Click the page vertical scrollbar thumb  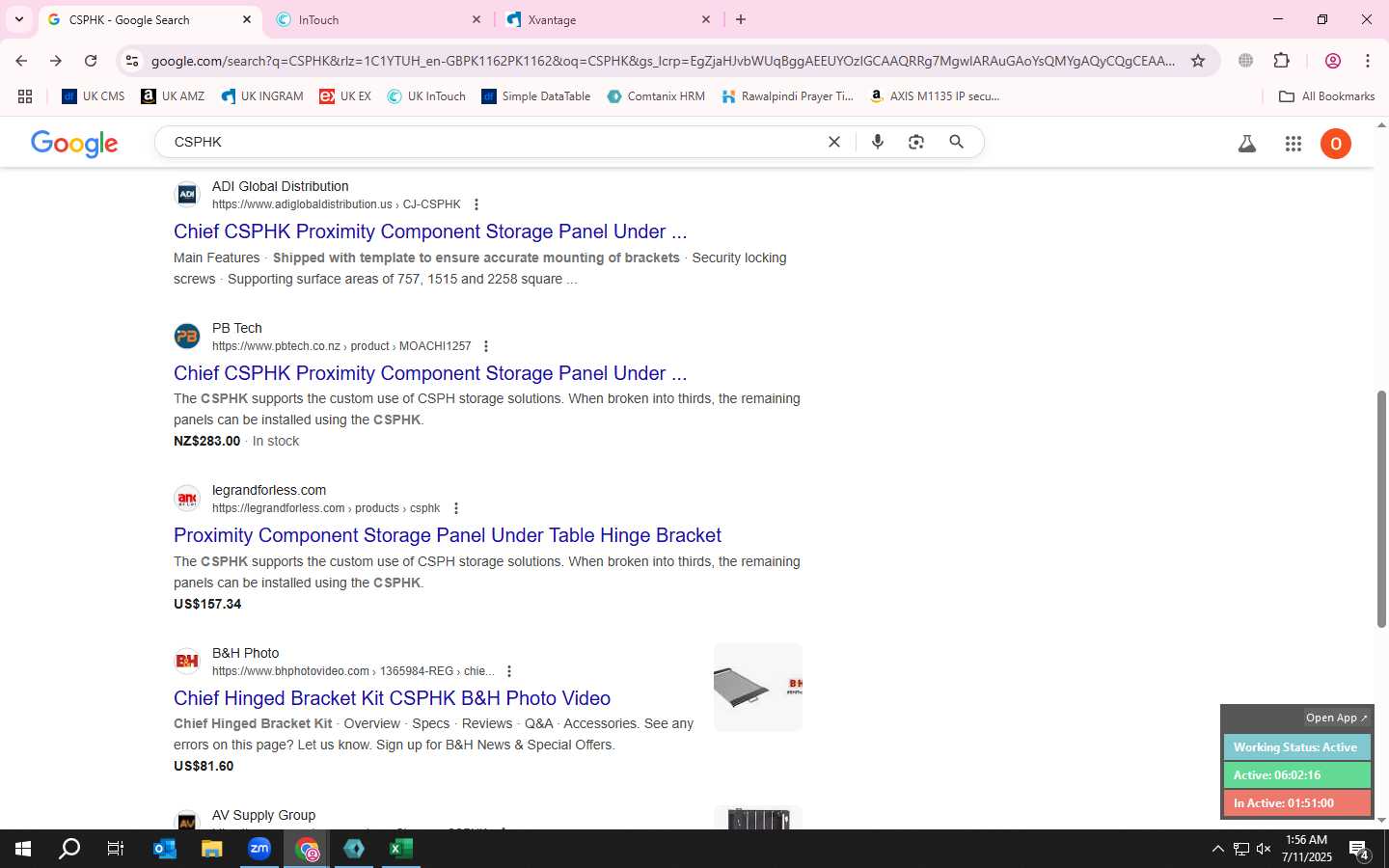pyautogui.click(x=1381, y=509)
